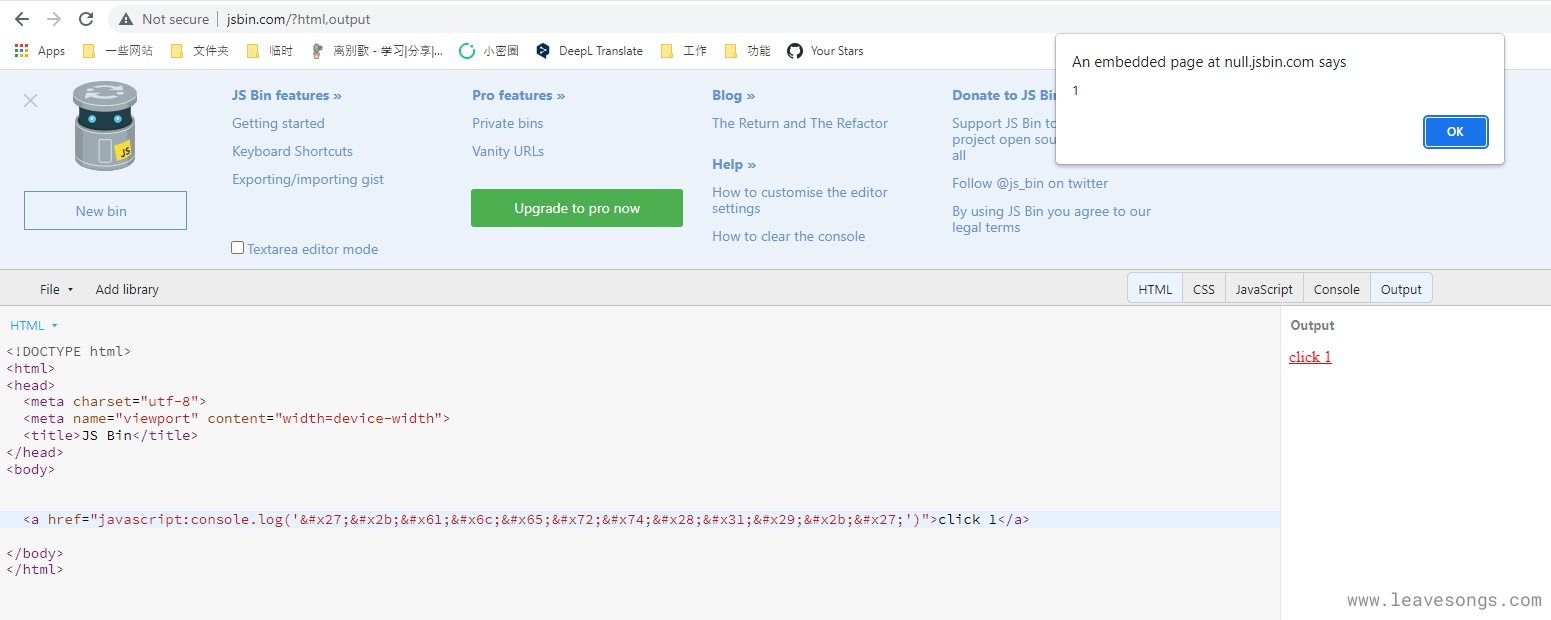Expand the JS Bin features section link

click(x=286, y=96)
